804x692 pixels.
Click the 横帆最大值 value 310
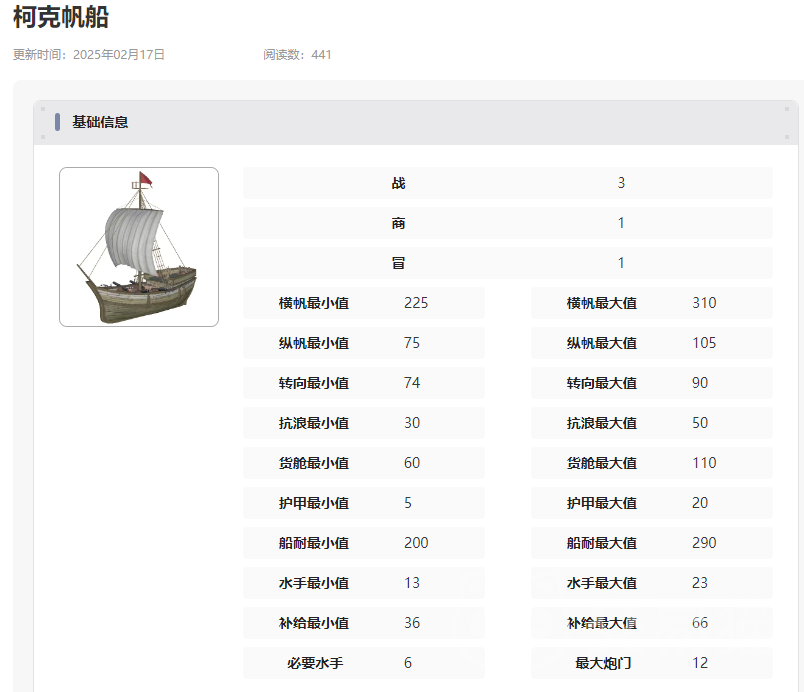point(704,303)
